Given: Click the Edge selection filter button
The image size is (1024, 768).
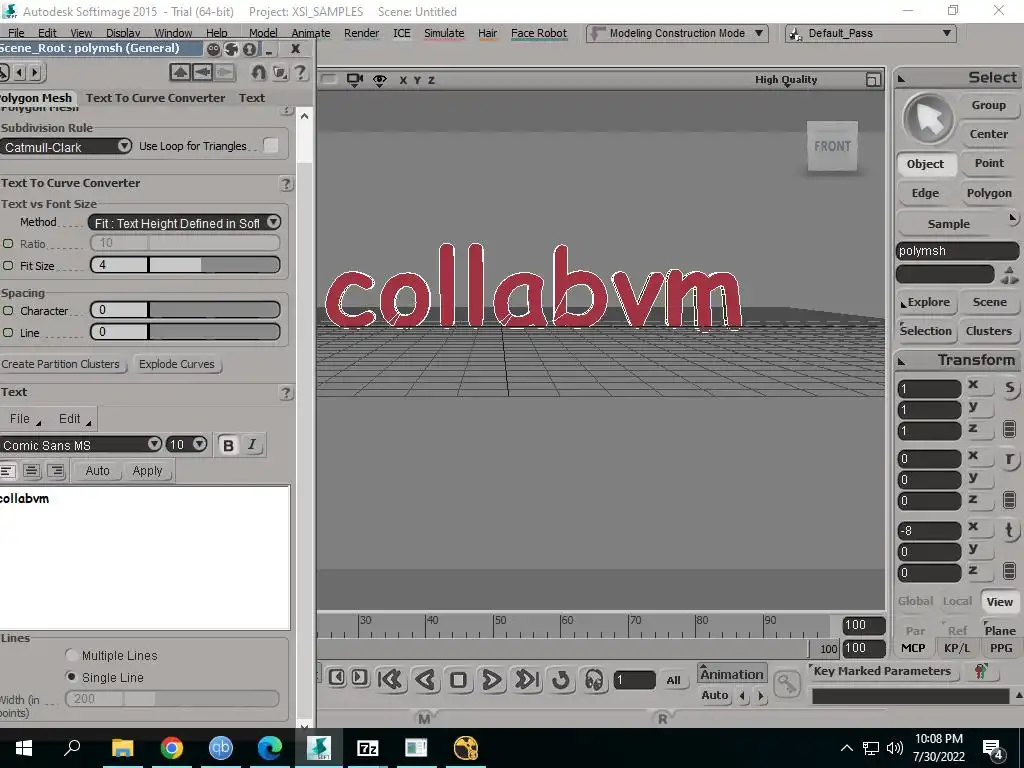Looking at the screenshot, I should tap(925, 193).
